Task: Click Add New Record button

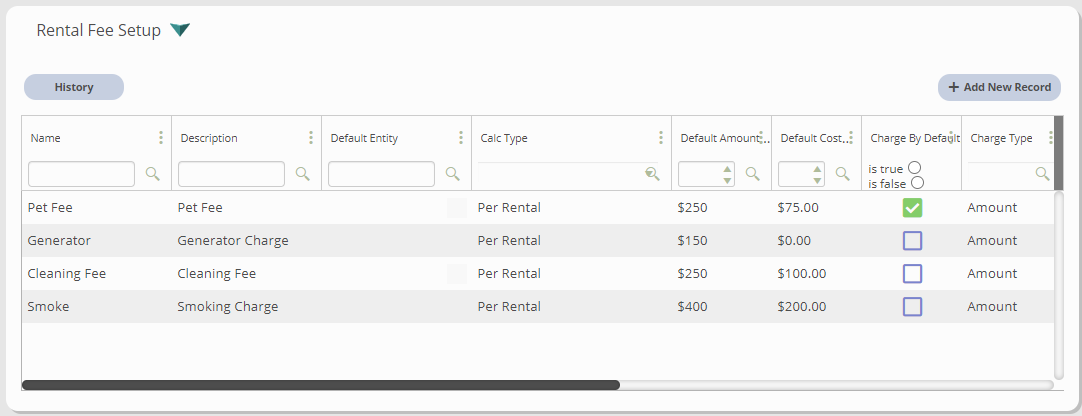Action: pyautogui.click(x=999, y=87)
